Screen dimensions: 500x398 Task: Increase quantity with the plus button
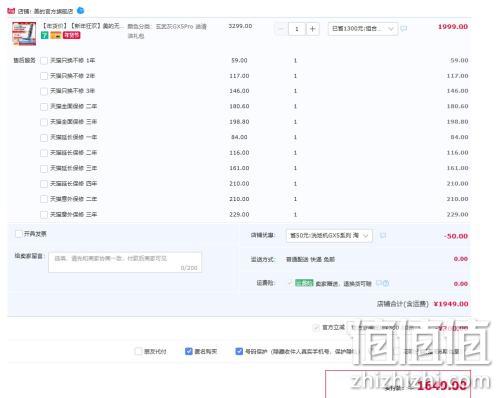click(312, 29)
